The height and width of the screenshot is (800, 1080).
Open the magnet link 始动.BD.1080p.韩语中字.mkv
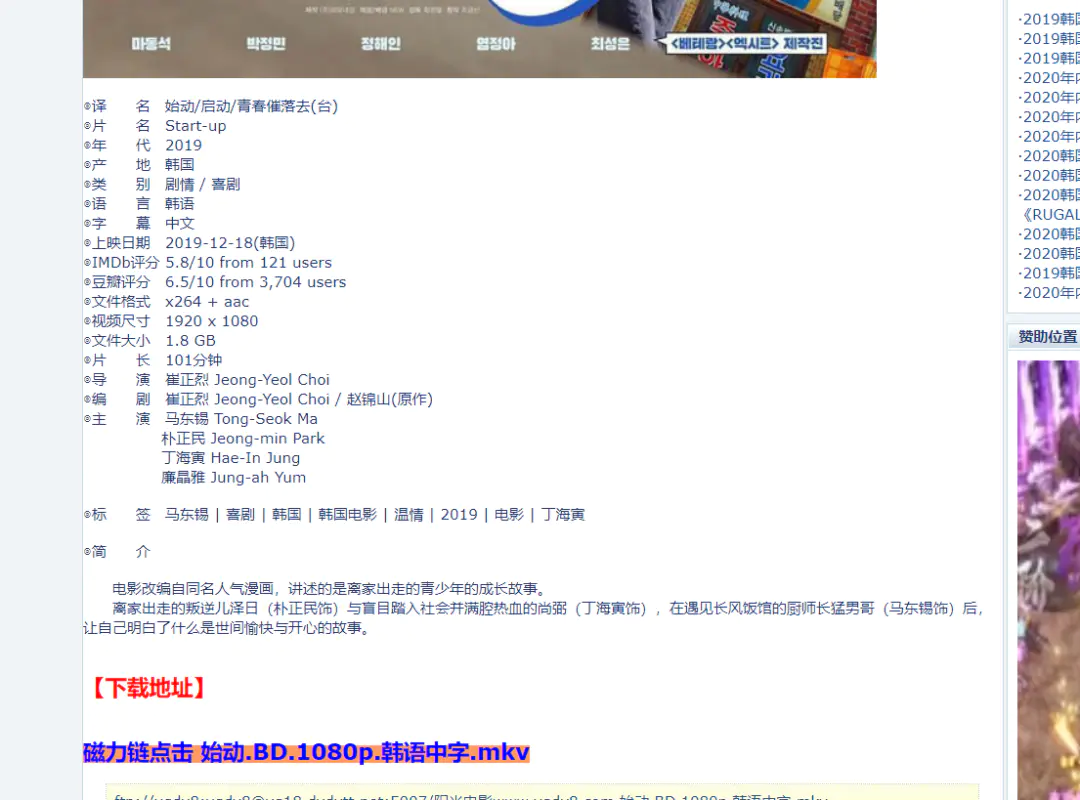pyautogui.click(x=306, y=752)
